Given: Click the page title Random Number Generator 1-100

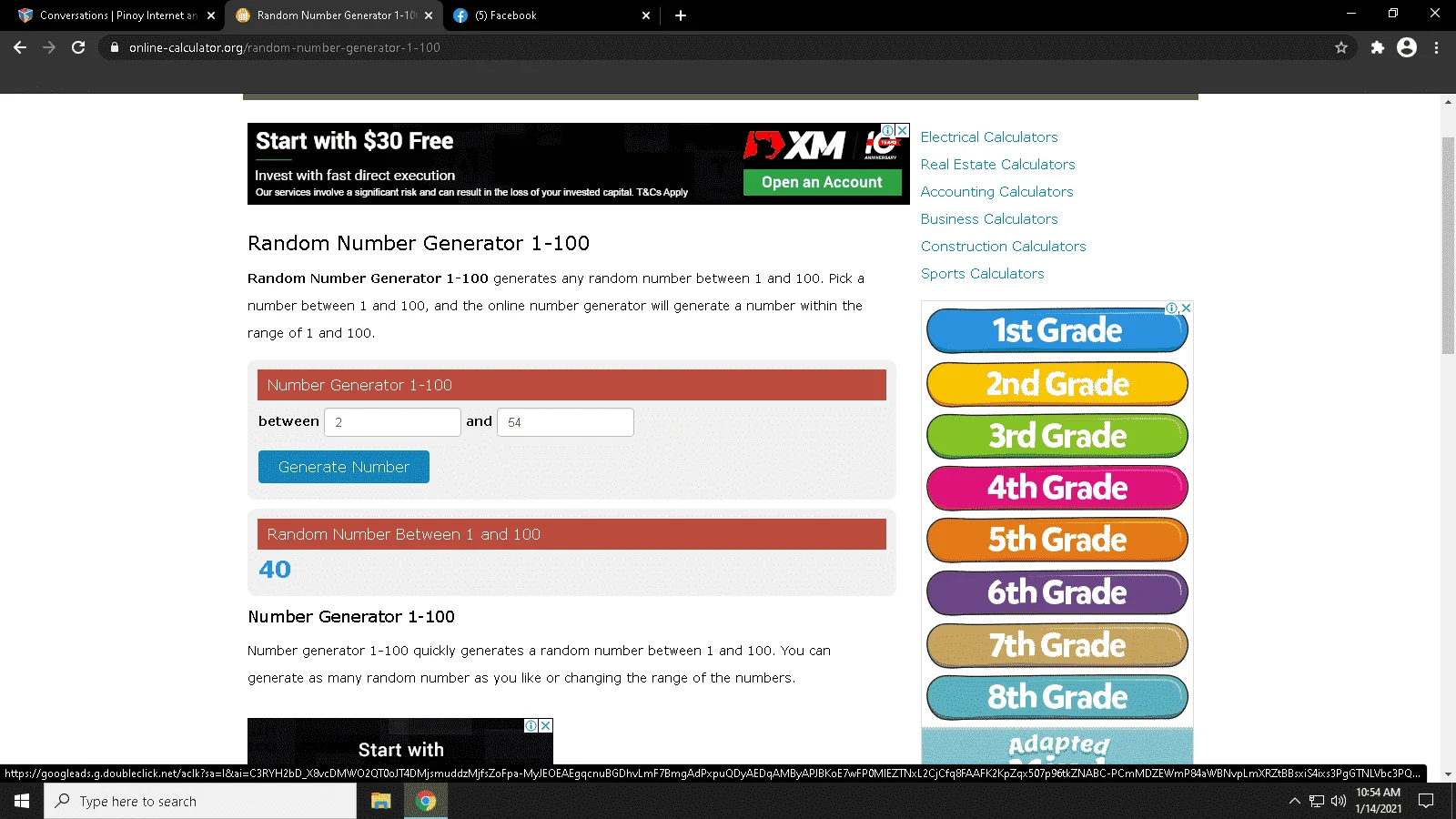Looking at the screenshot, I should (419, 243).
